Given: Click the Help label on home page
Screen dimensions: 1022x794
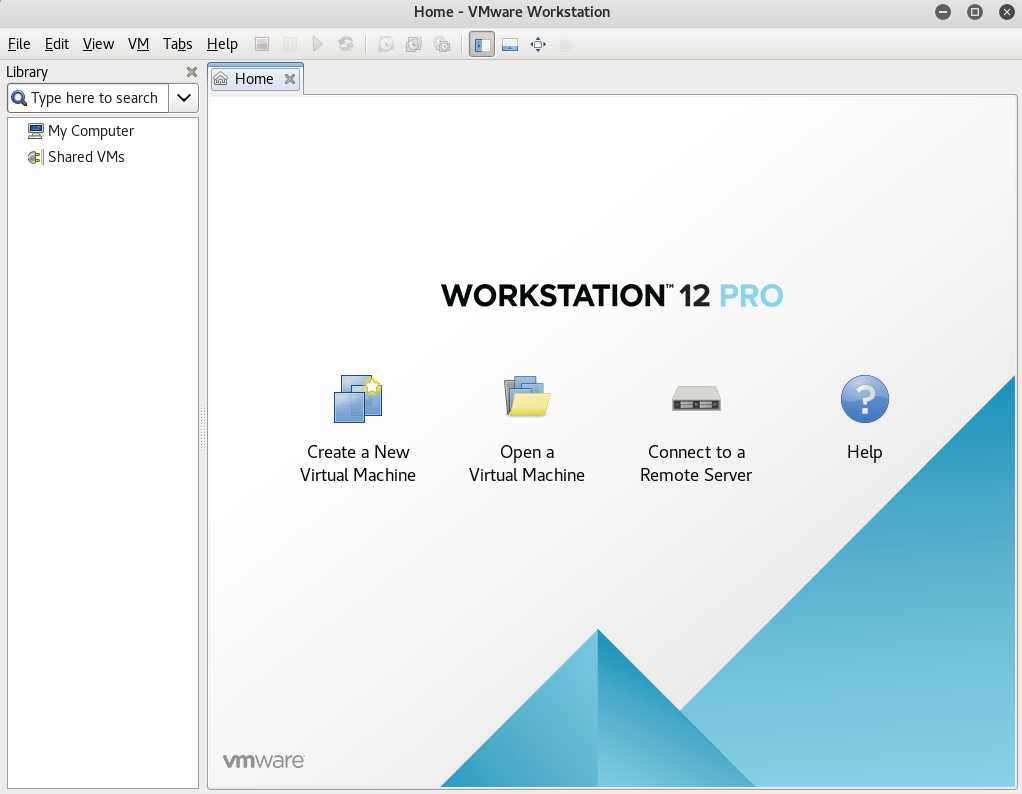Looking at the screenshot, I should [864, 452].
